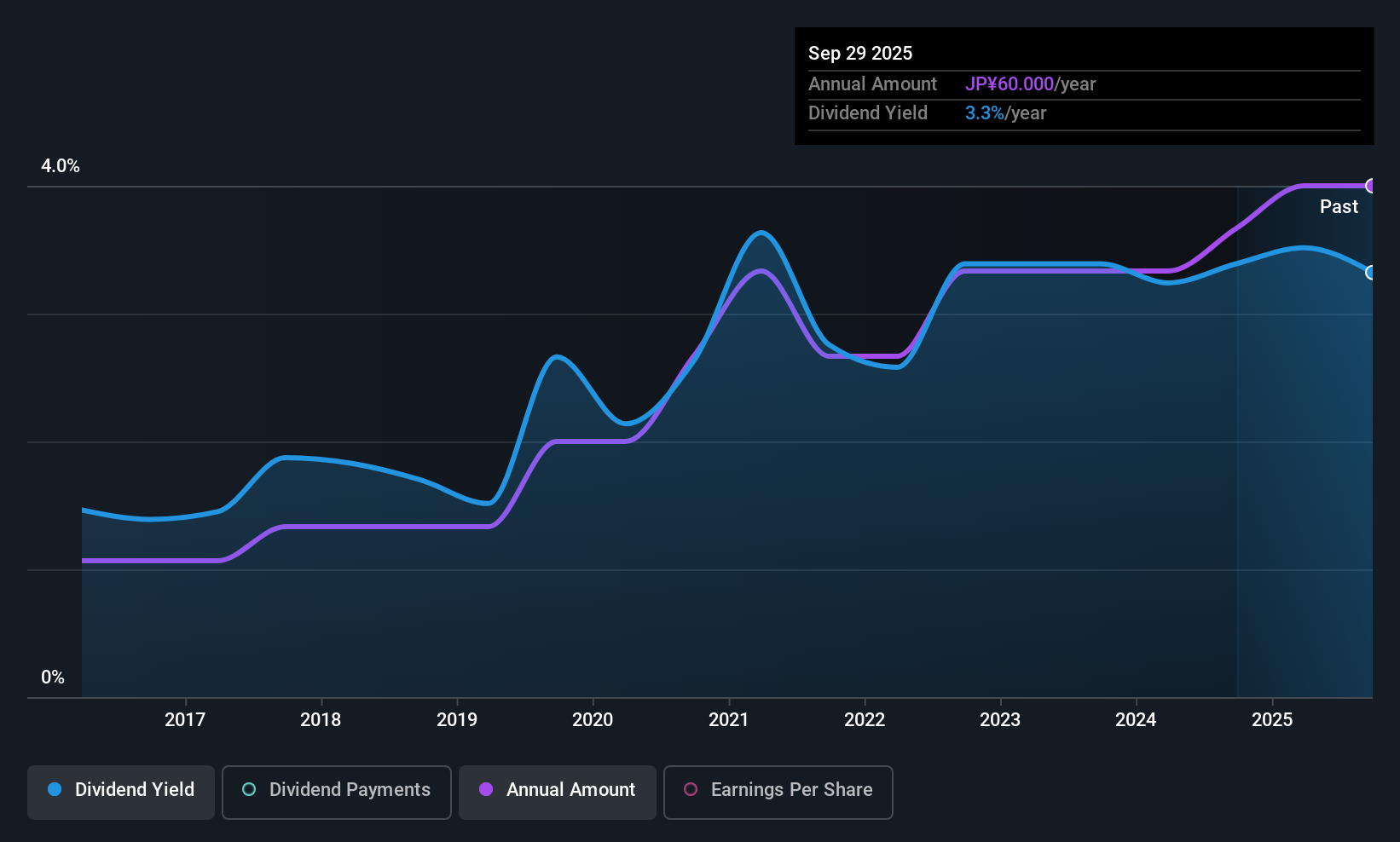Click the peak of the blue yield curve near 2021

pos(761,233)
